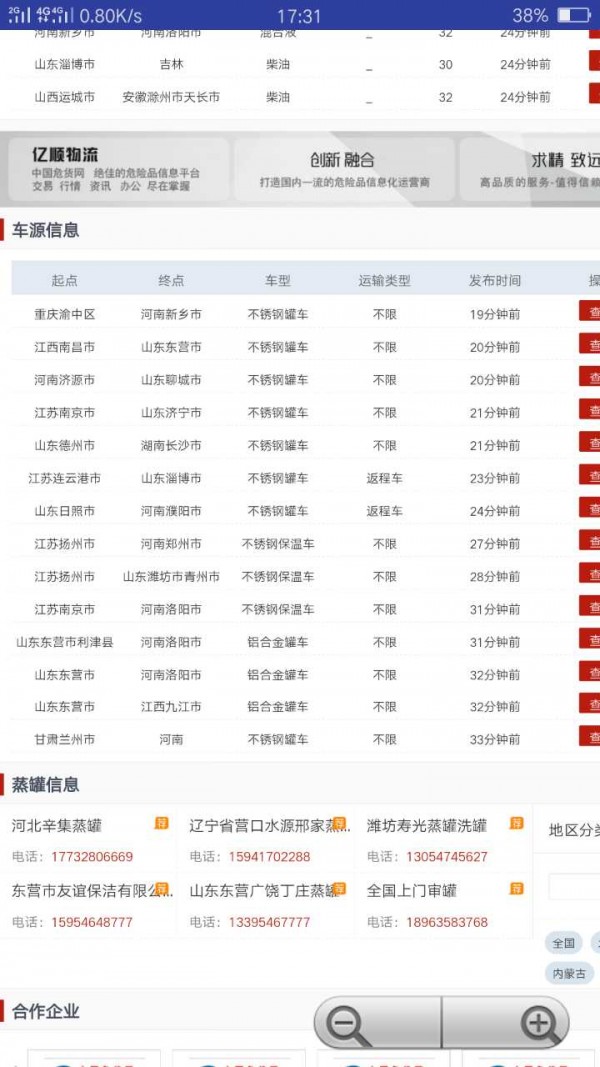Viewport: 600px width, 1067px height.
Task: Click the 终点 column header
Action: pyautogui.click(x=171, y=280)
